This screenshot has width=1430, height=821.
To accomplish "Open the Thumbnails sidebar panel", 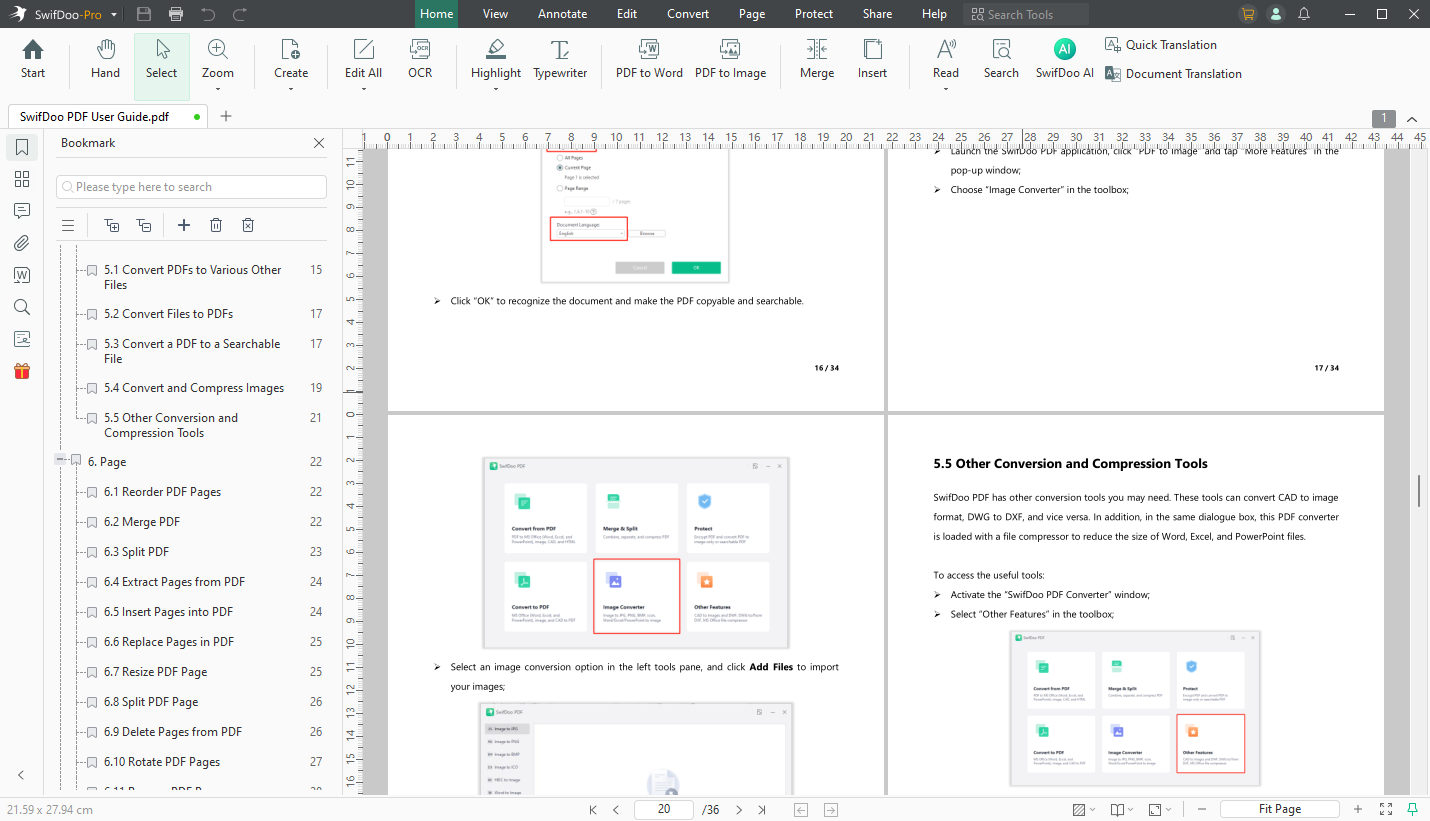I will pos(22,179).
